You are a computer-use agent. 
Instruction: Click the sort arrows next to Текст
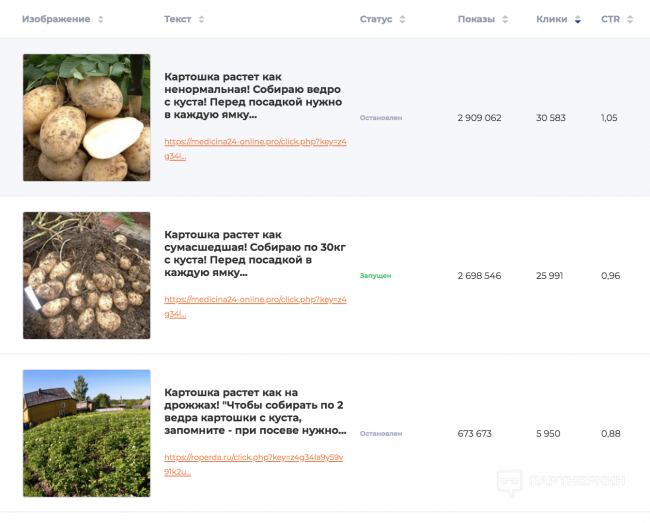pos(201,19)
